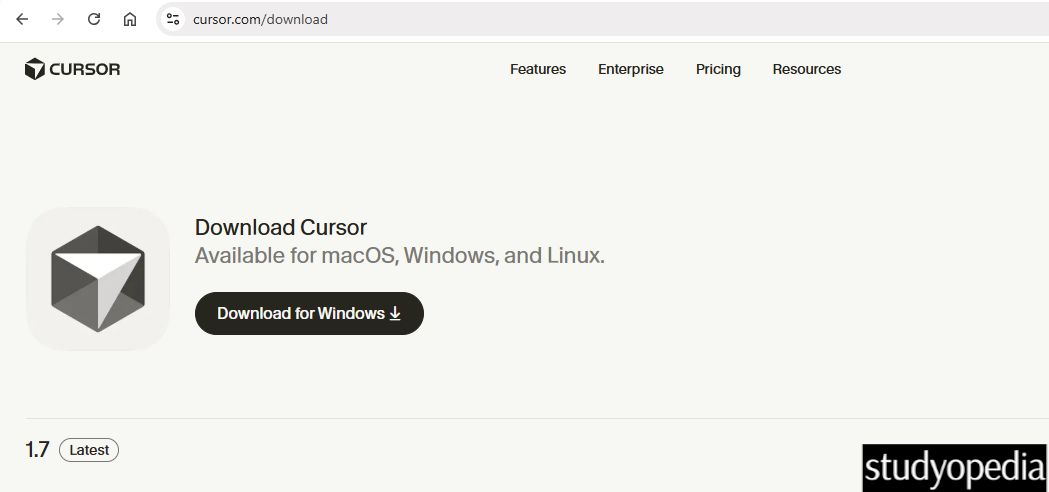1049x492 pixels.
Task: View site information icon in address bar
Action: pos(173,19)
